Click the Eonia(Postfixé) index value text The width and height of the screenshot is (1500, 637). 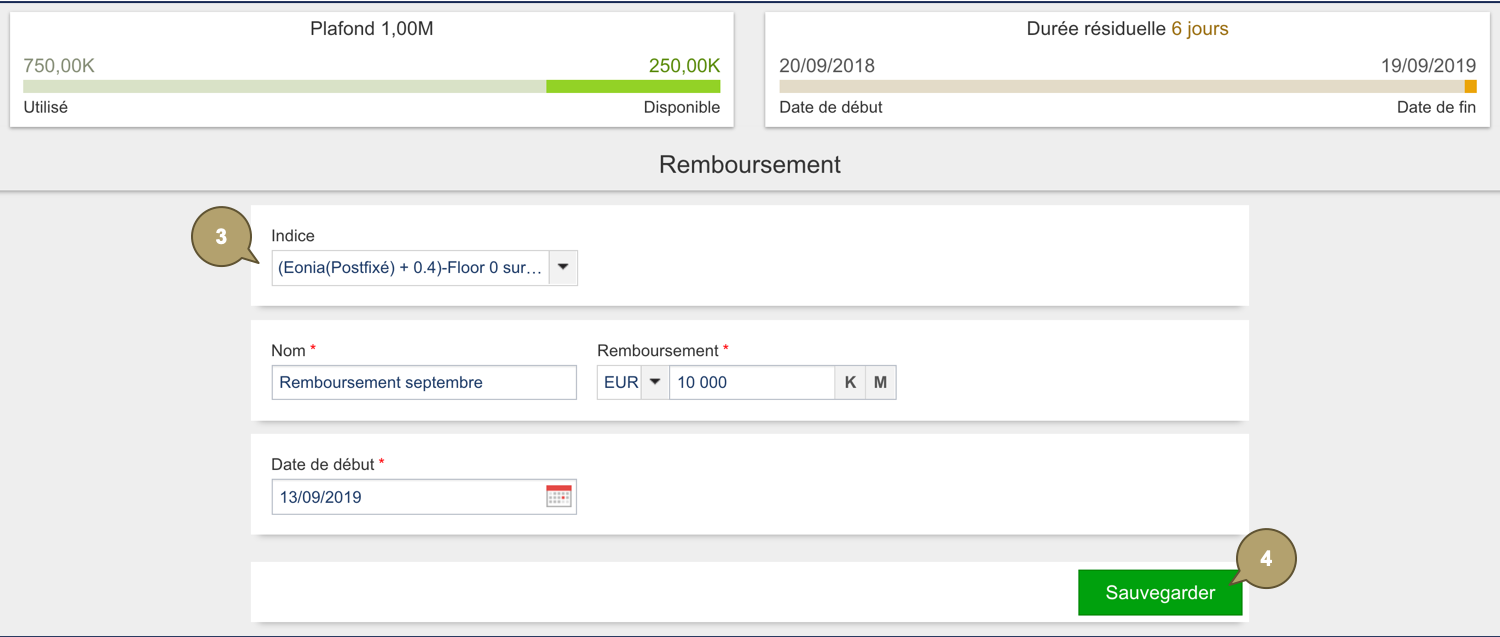[410, 268]
